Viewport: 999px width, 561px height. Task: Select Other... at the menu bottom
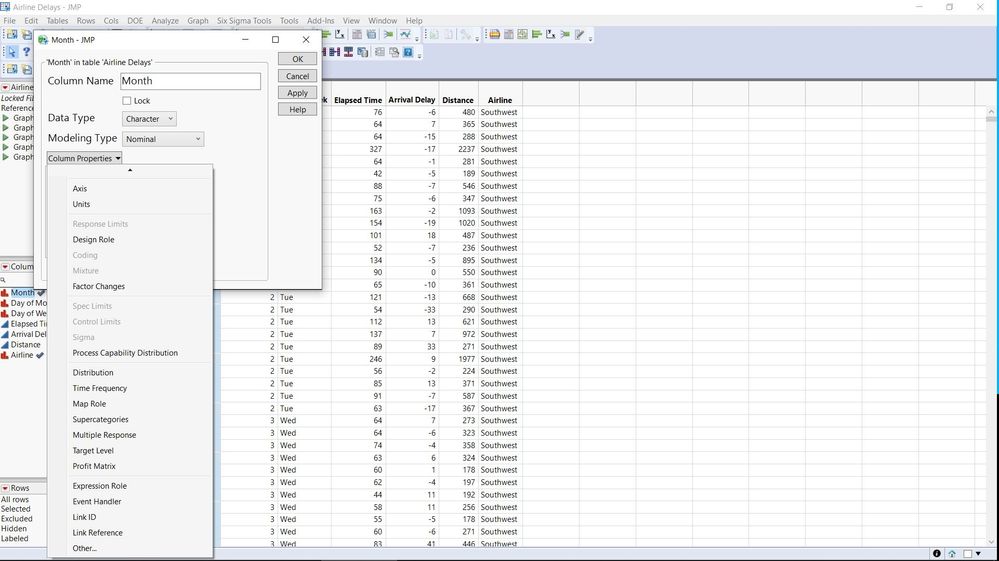point(84,548)
